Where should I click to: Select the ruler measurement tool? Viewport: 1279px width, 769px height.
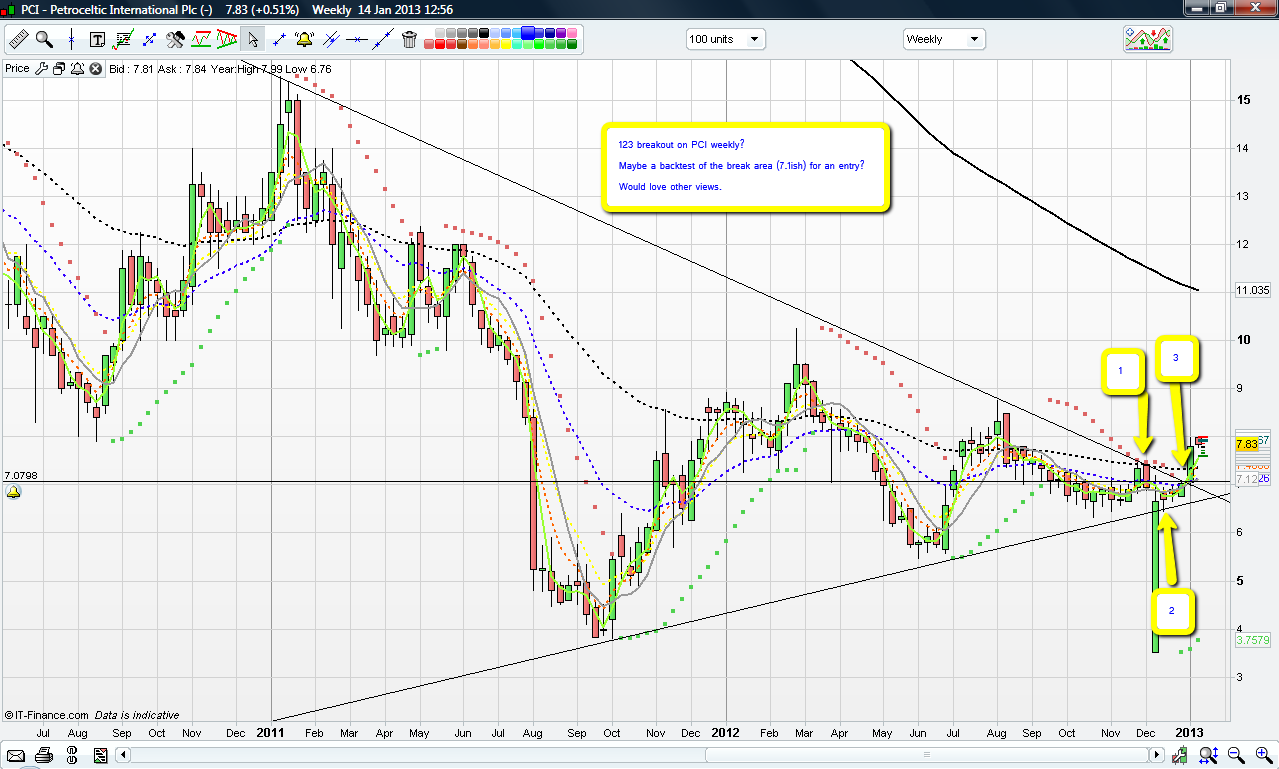[x=18, y=40]
